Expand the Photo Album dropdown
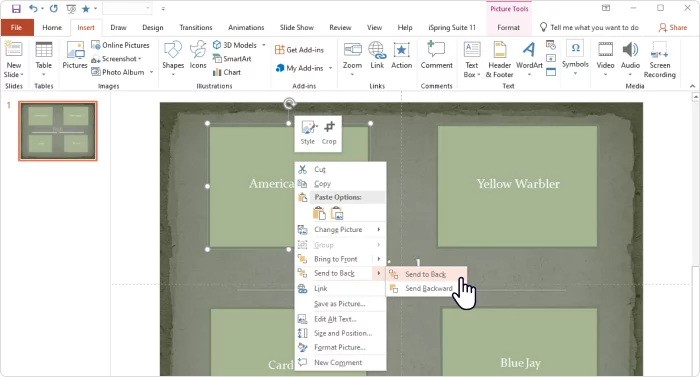700x377 pixels. [x=151, y=72]
